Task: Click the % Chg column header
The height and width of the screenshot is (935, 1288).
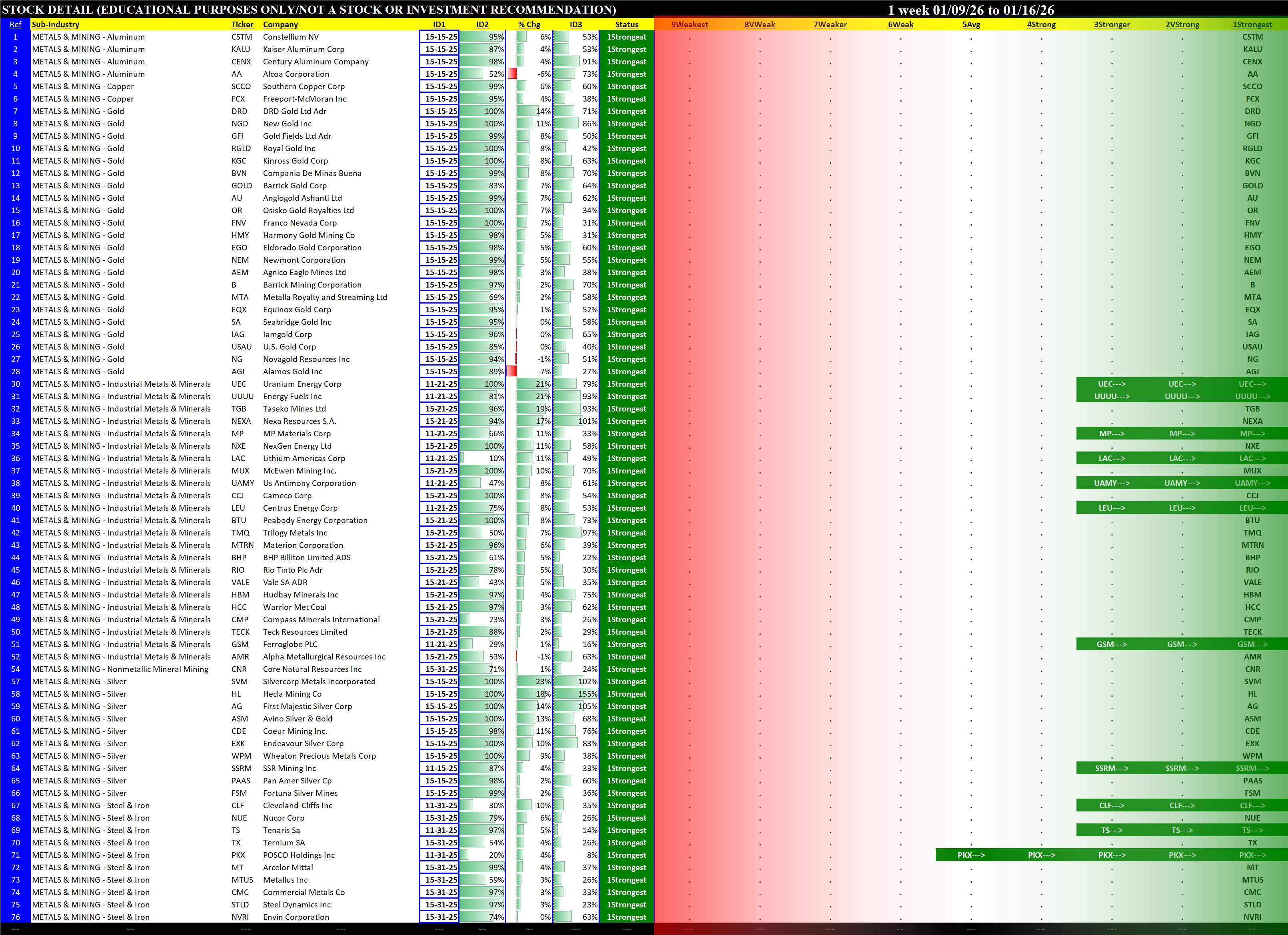Action: (x=529, y=24)
